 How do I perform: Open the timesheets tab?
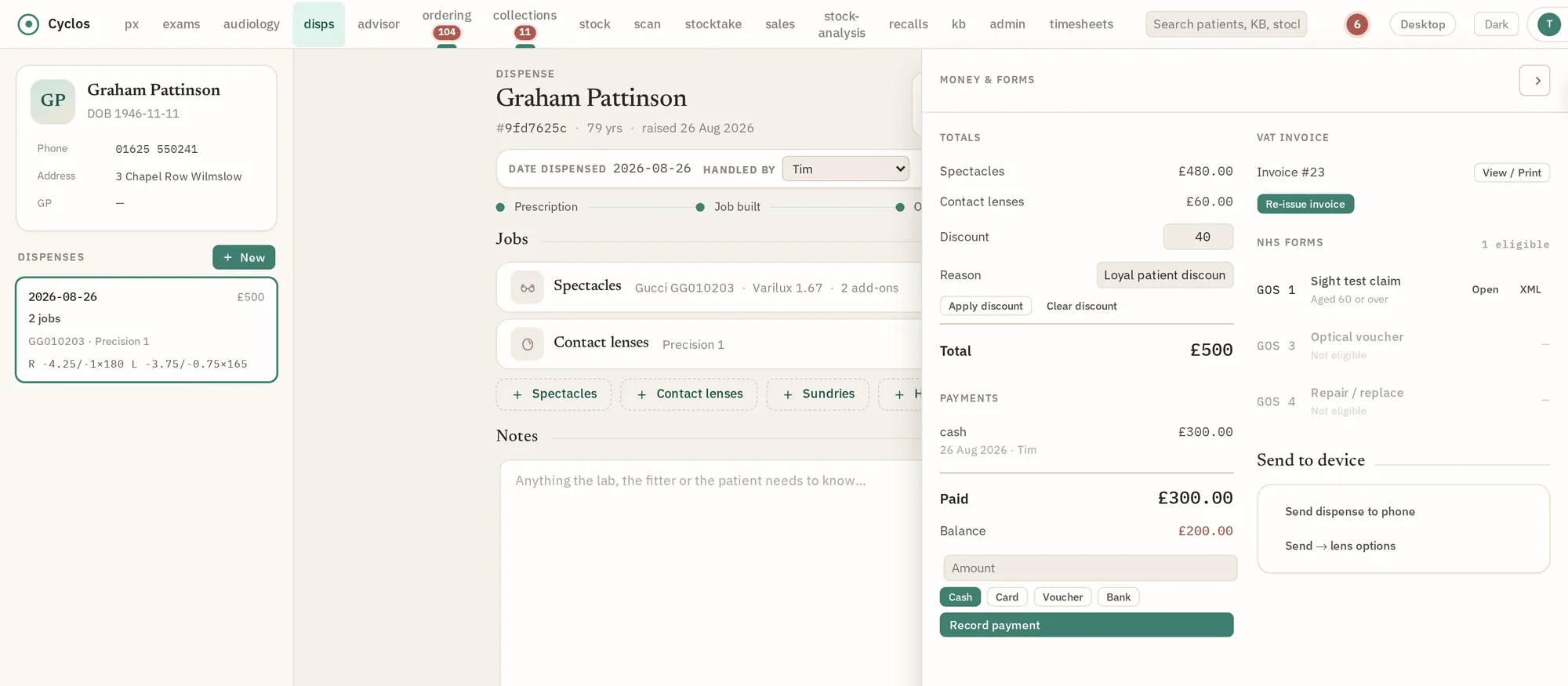pos(1081,24)
